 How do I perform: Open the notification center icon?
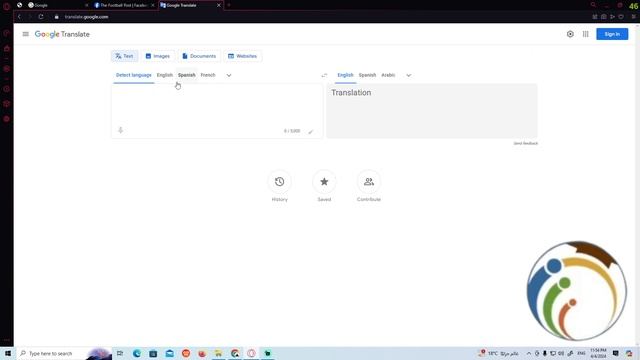pos(616,353)
